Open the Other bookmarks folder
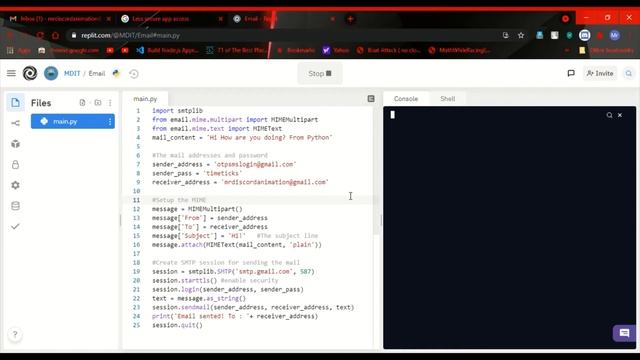 tap(606, 50)
